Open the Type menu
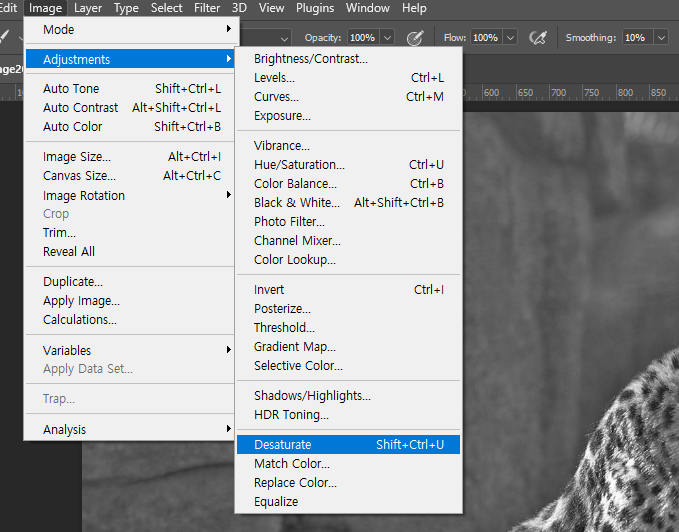 point(126,8)
